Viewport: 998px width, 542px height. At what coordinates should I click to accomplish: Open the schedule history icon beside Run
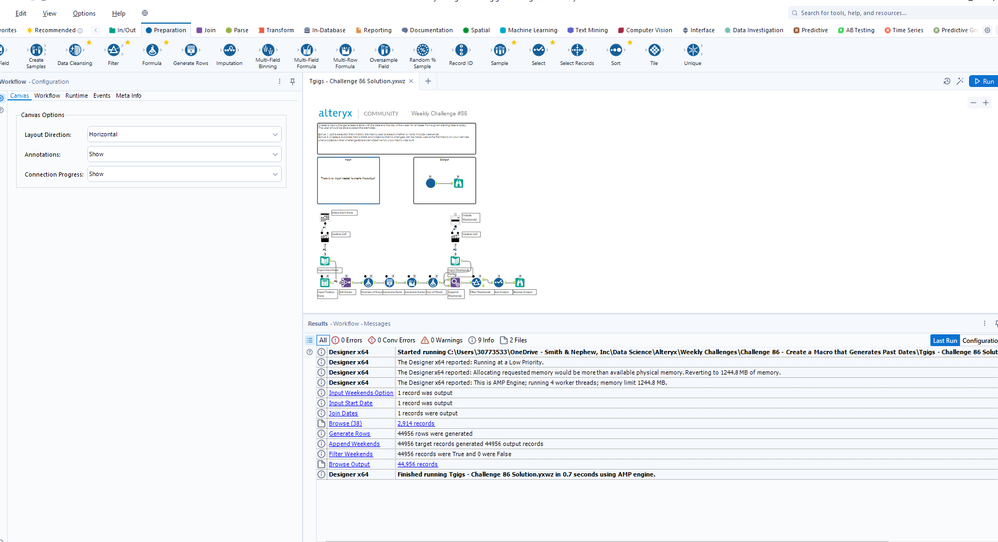point(947,81)
